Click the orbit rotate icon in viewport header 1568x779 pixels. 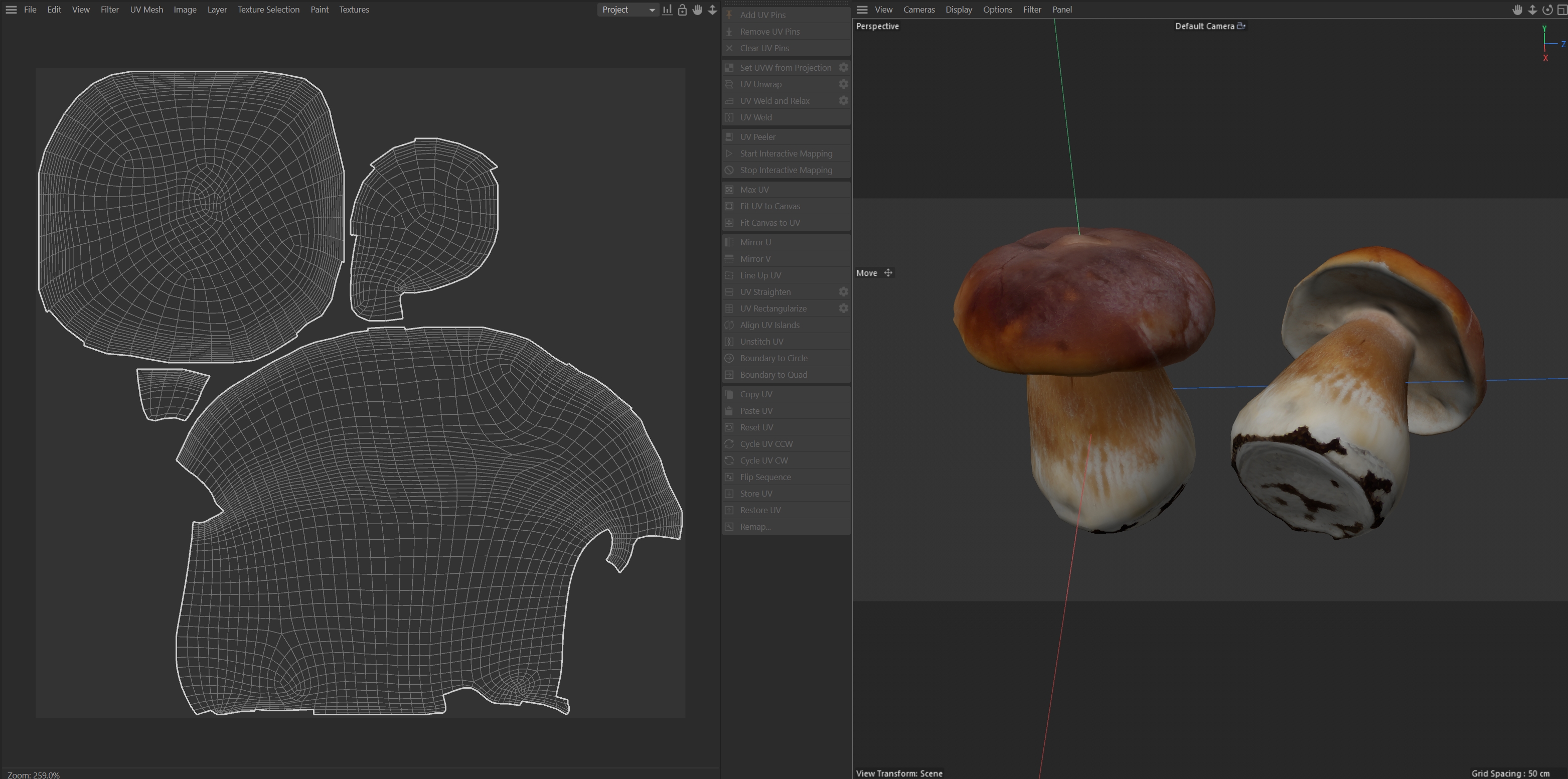pyautogui.click(x=1547, y=10)
